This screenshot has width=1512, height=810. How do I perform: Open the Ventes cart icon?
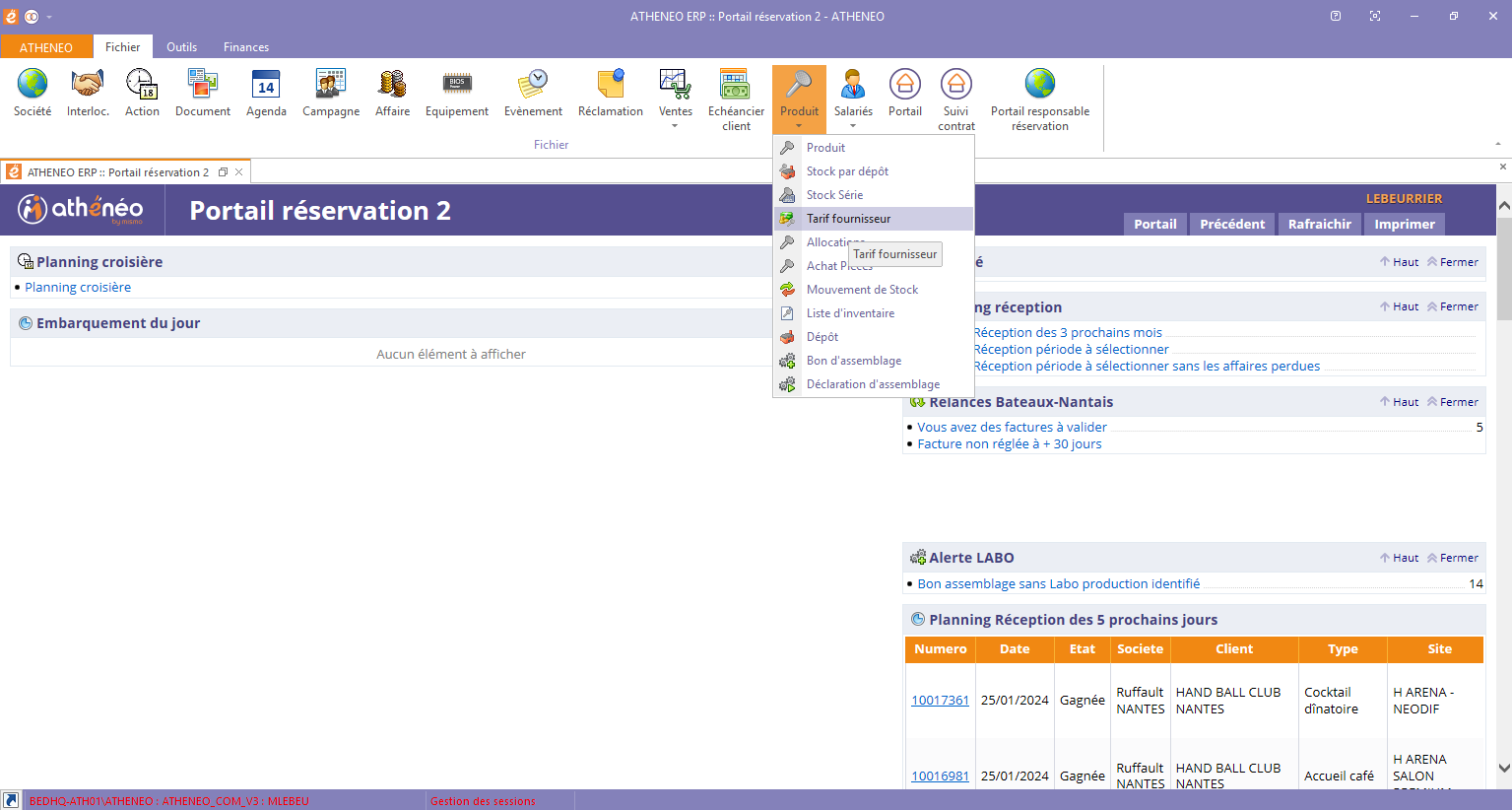[x=676, y=84]
